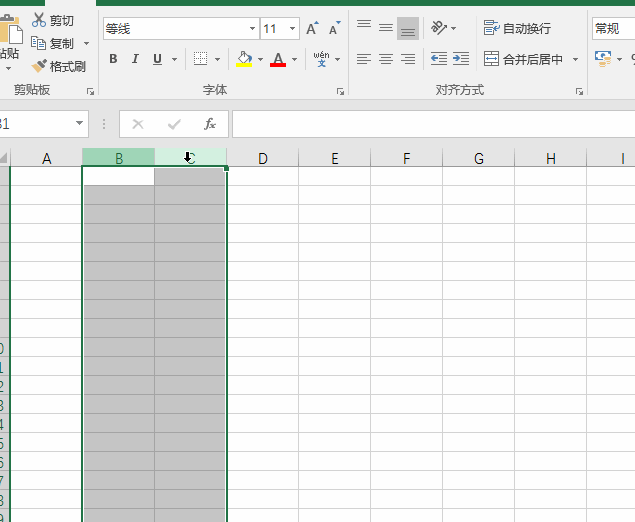Screen dimensions: 635x522
Task: Toggle Bold formatting
Action: coord(113,59)
